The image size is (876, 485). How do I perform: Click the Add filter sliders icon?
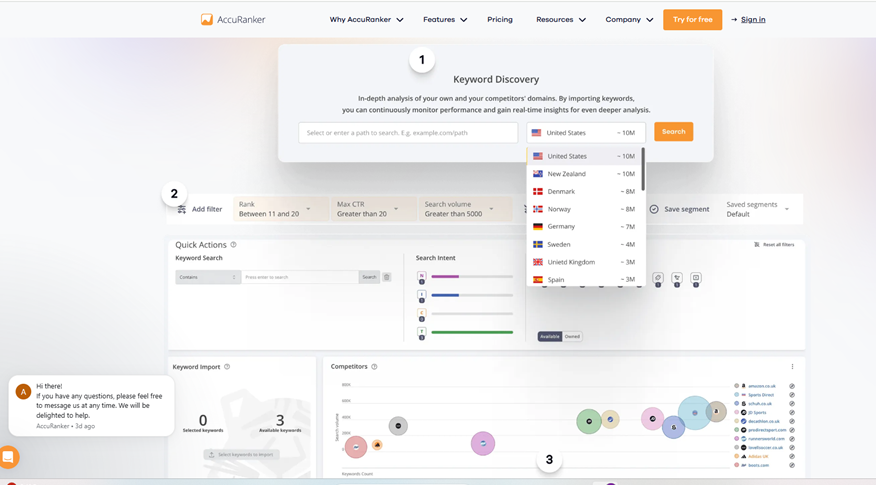click(x=182, y=210)
